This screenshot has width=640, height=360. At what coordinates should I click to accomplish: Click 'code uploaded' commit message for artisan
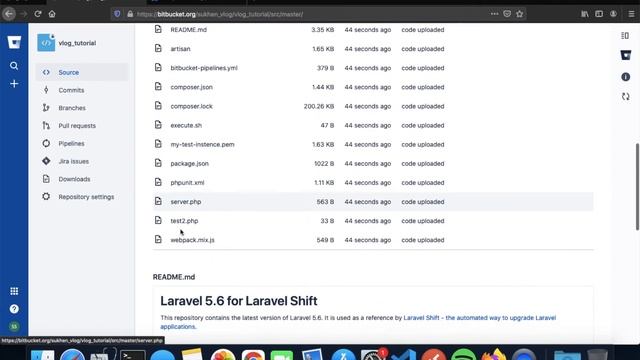pyautogui.click(x=422, y=49)
